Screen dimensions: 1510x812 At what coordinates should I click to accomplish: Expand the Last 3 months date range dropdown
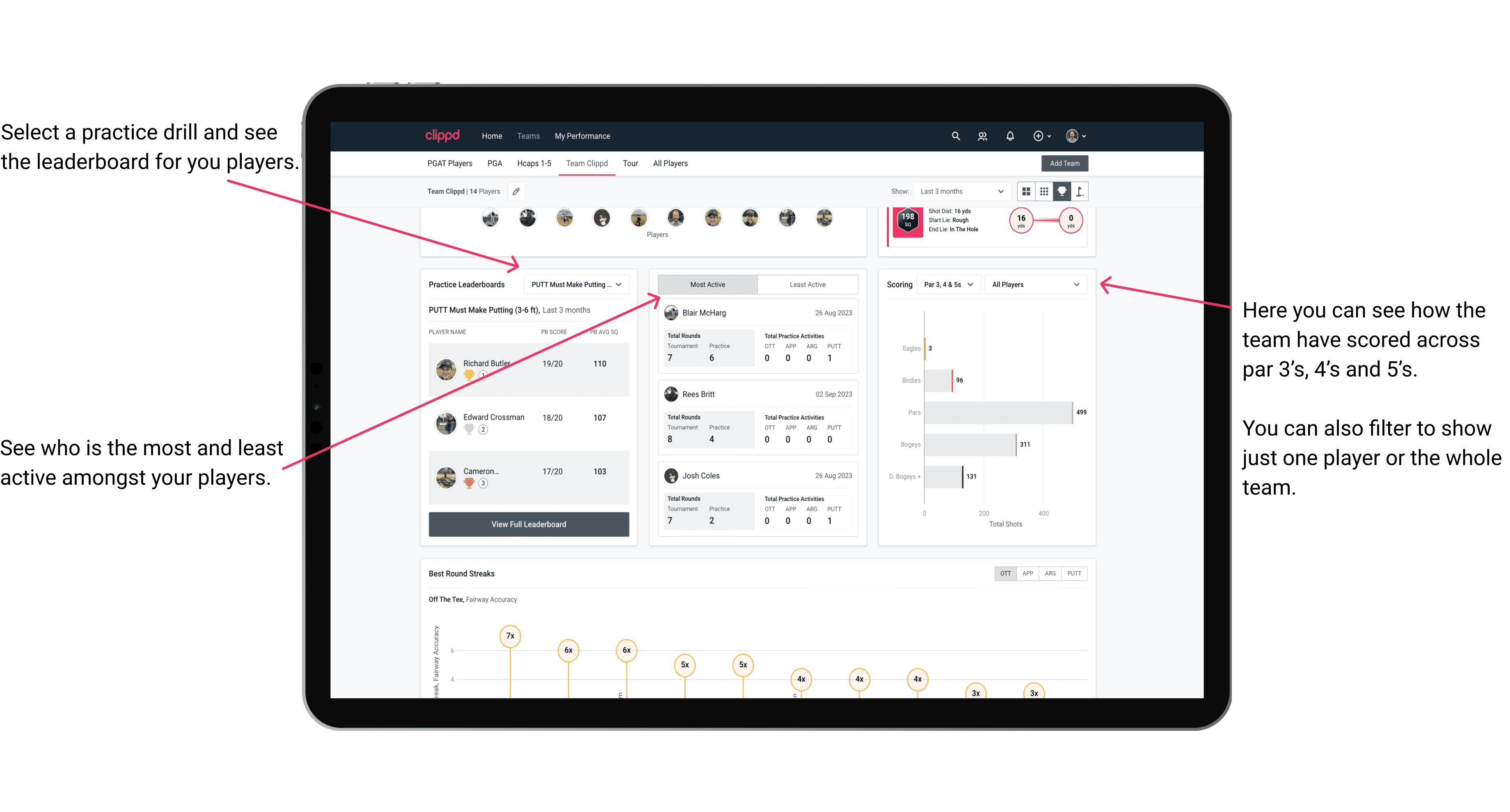pos(961,191)
